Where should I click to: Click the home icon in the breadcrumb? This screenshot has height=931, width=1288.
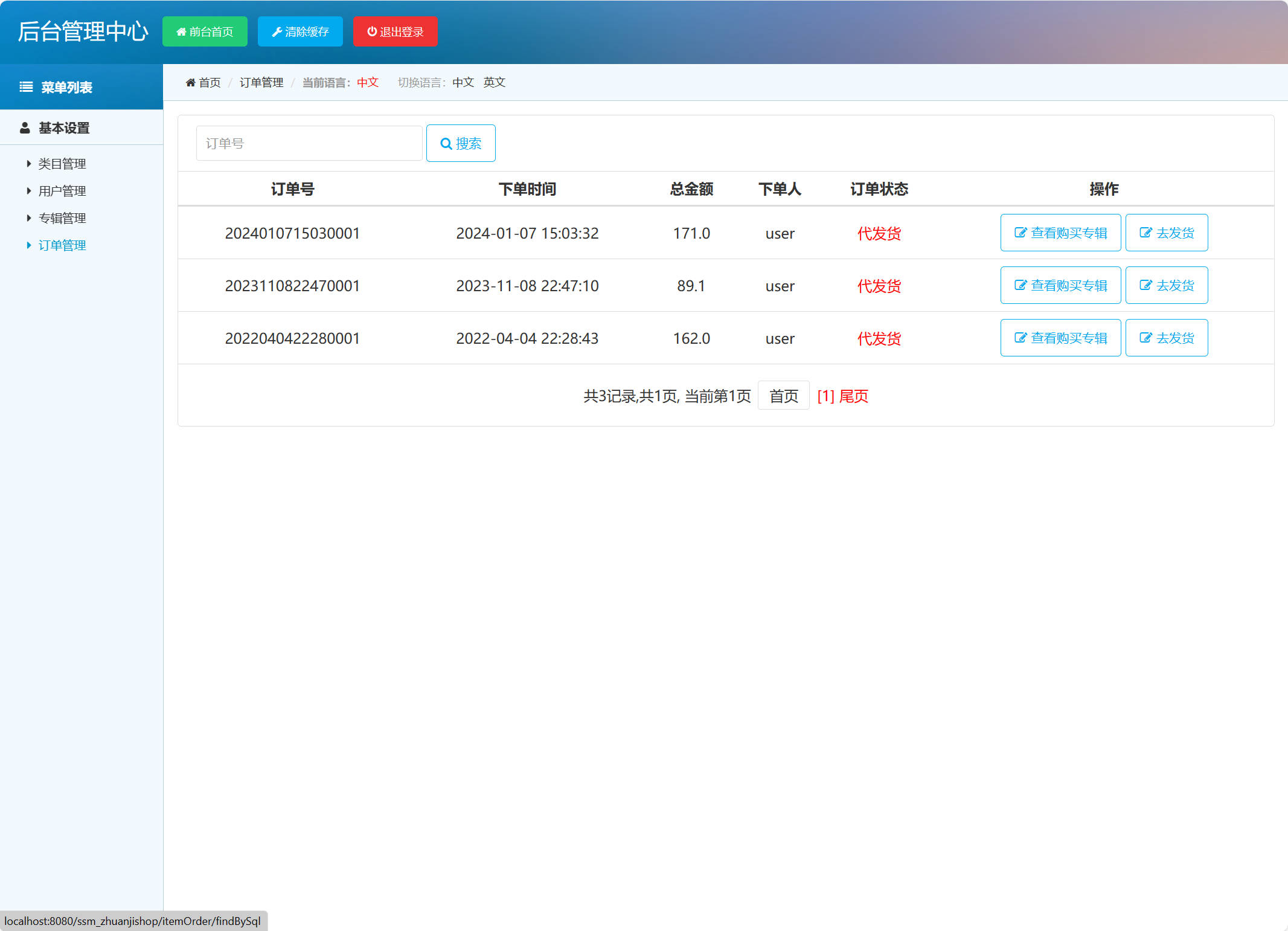click(x=190, y=82)
